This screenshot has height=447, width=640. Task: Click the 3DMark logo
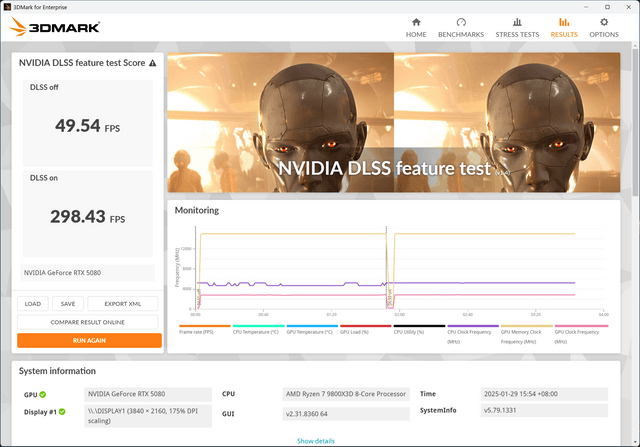click(x=55, y=27)
